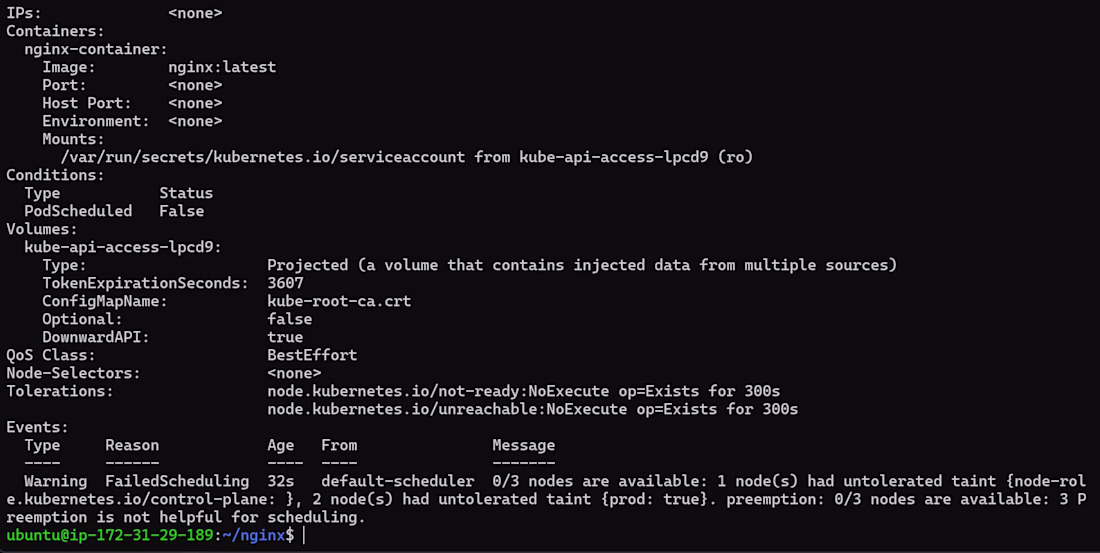
Task: Click the False status under Conditions
Action: [182, 211]
